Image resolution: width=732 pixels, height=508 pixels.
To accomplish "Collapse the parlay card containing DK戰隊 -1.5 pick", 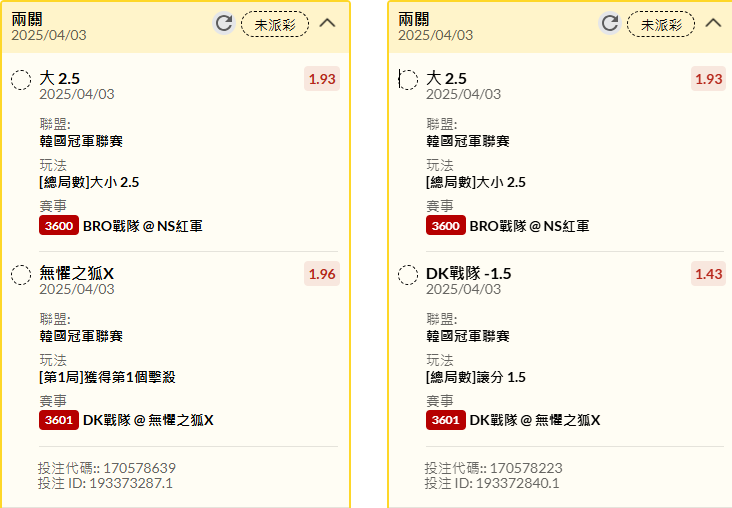I will click(x=713, y=23).
